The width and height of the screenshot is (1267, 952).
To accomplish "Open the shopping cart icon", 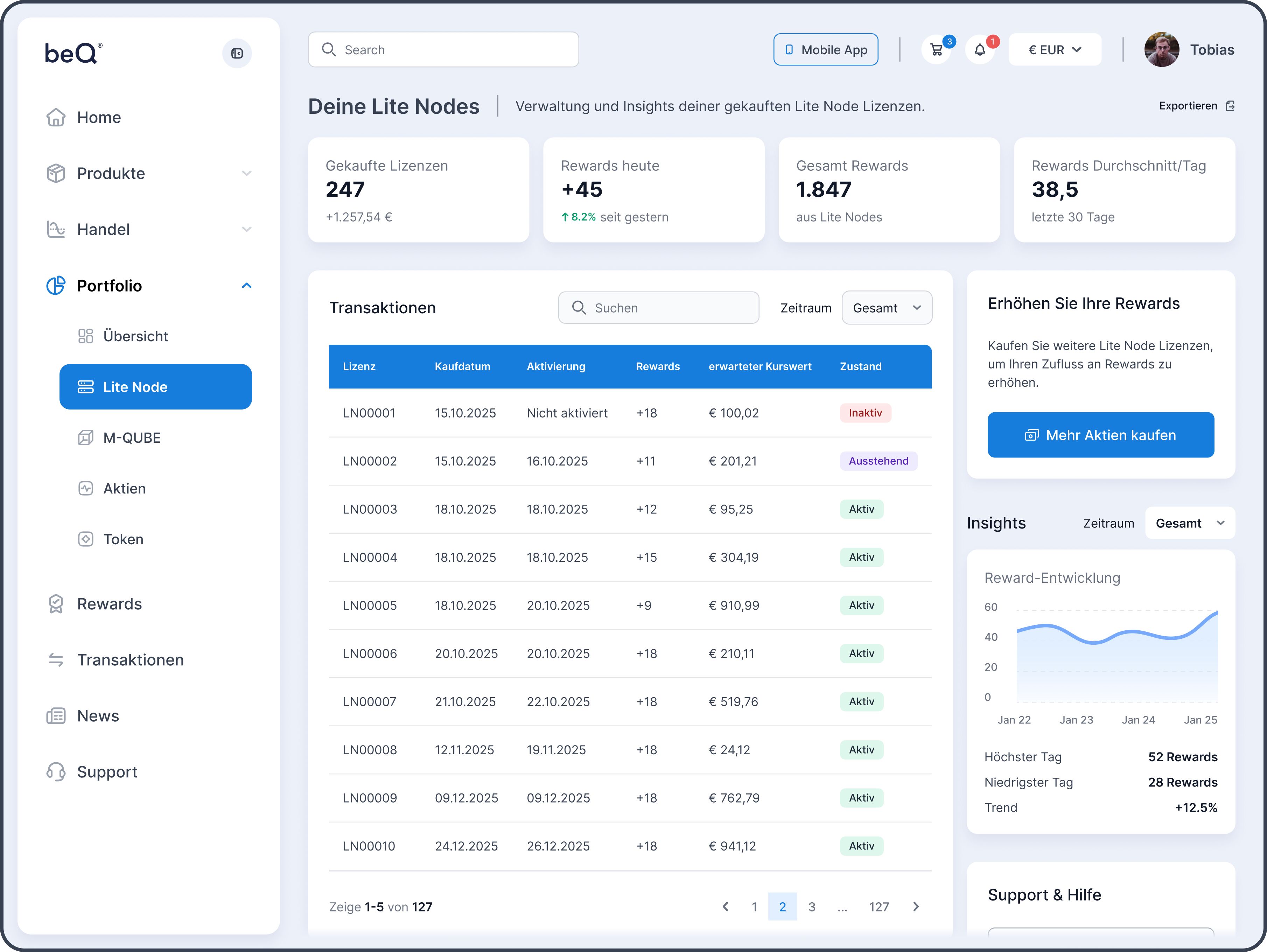I will (x=936, y=50).
